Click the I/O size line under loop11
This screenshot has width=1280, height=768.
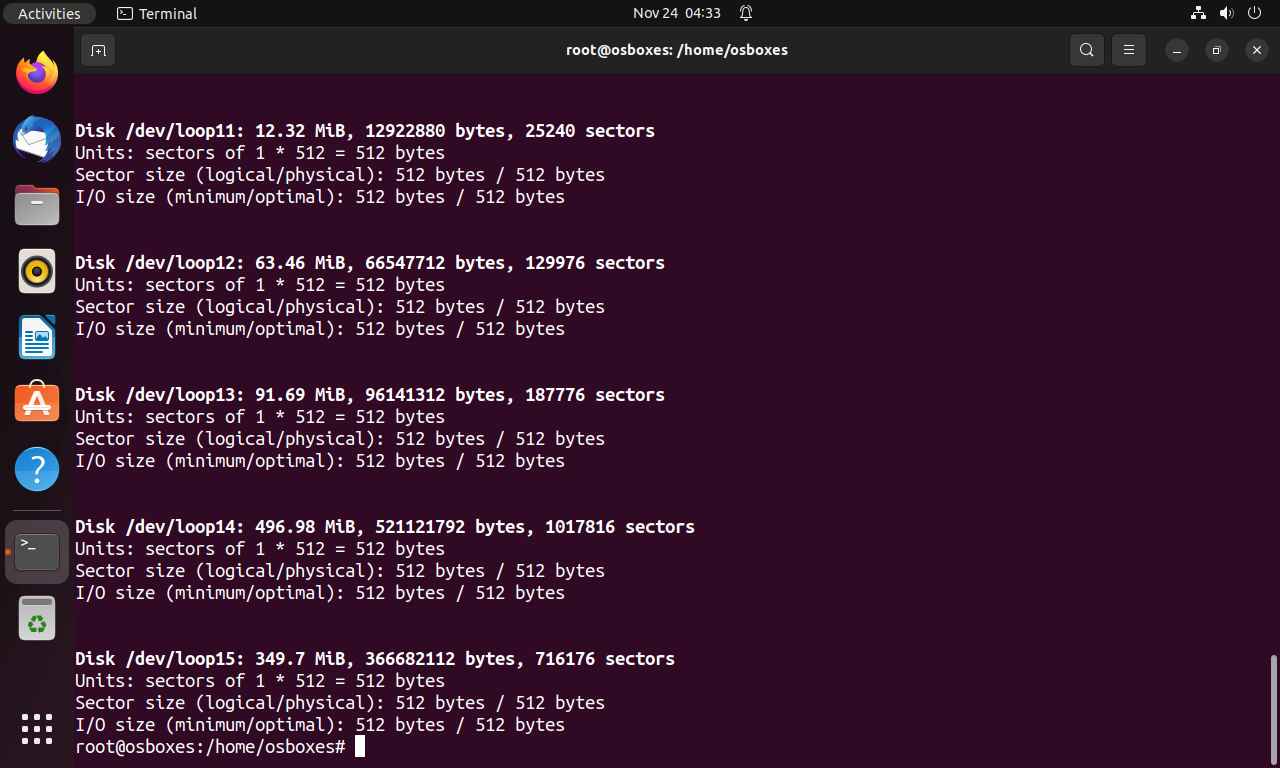pos(320,197)
